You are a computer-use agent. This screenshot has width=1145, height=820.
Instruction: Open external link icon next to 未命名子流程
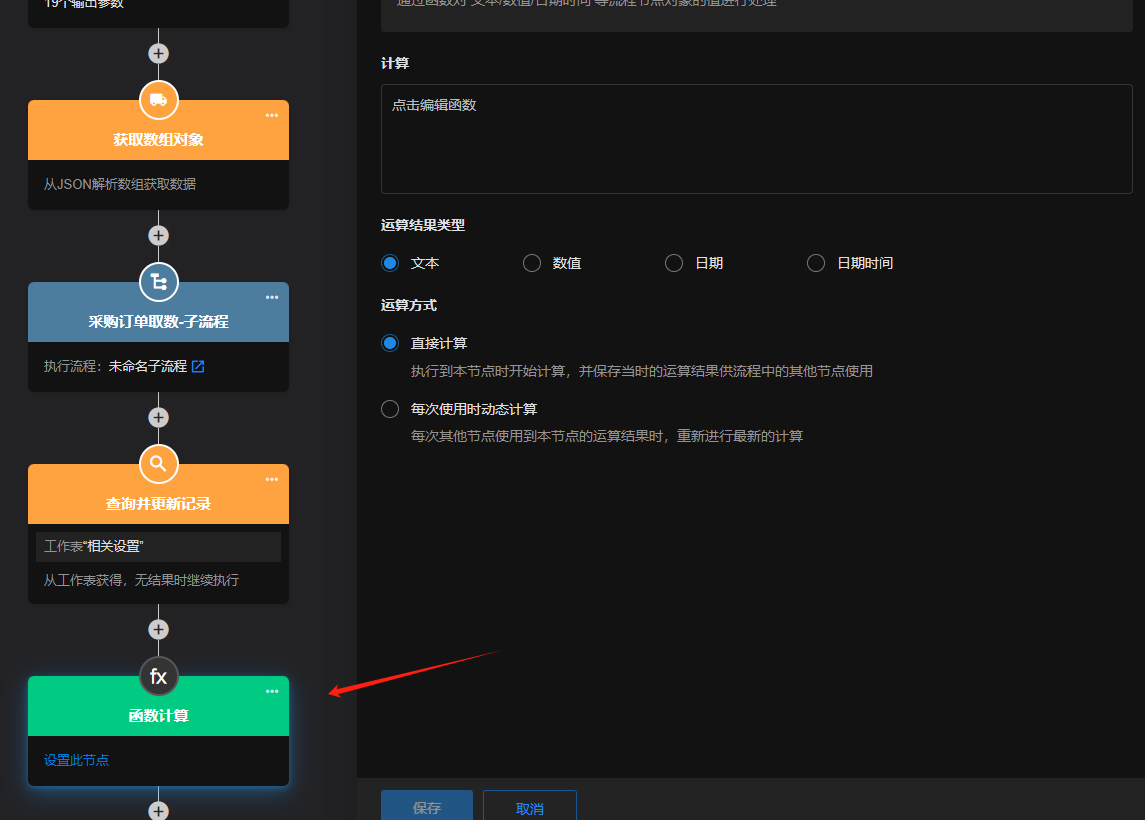click(x=198, y=366)
